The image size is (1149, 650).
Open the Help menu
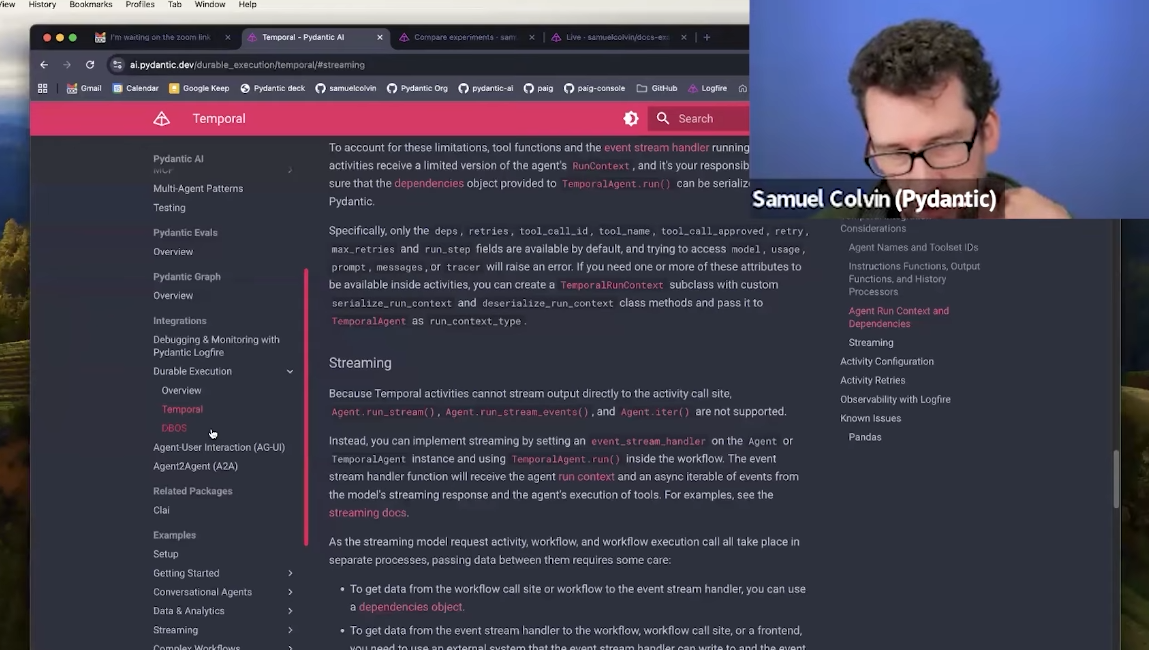248,4
